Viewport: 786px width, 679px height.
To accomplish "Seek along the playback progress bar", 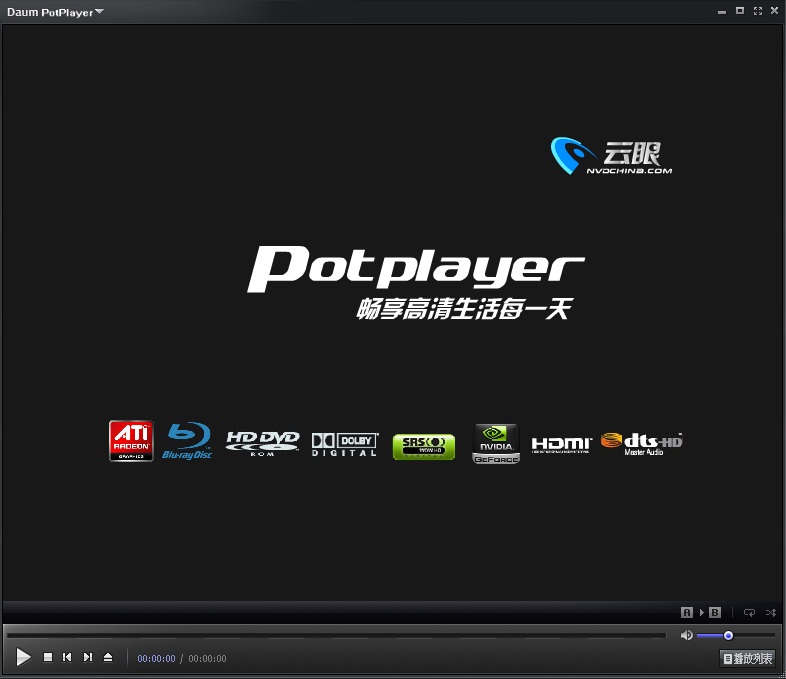I will (x=336, y=635).
